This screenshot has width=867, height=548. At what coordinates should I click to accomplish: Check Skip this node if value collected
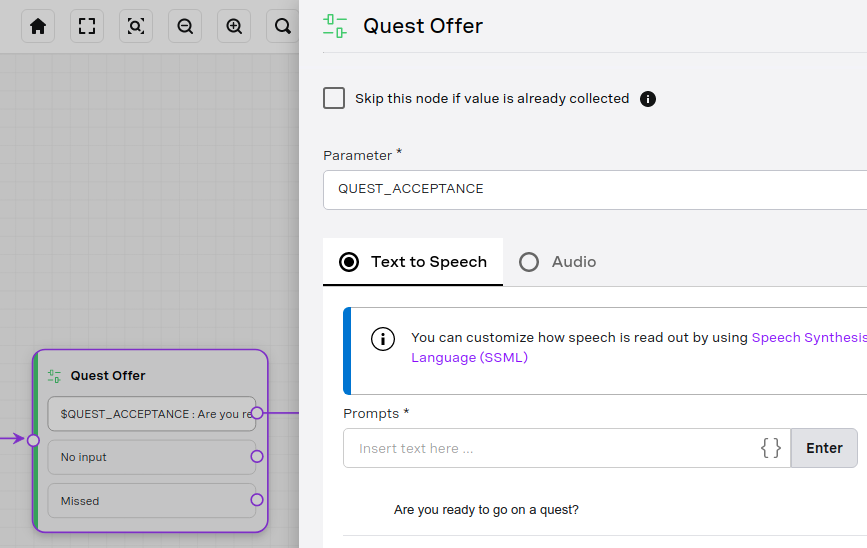tap(334, 98)
